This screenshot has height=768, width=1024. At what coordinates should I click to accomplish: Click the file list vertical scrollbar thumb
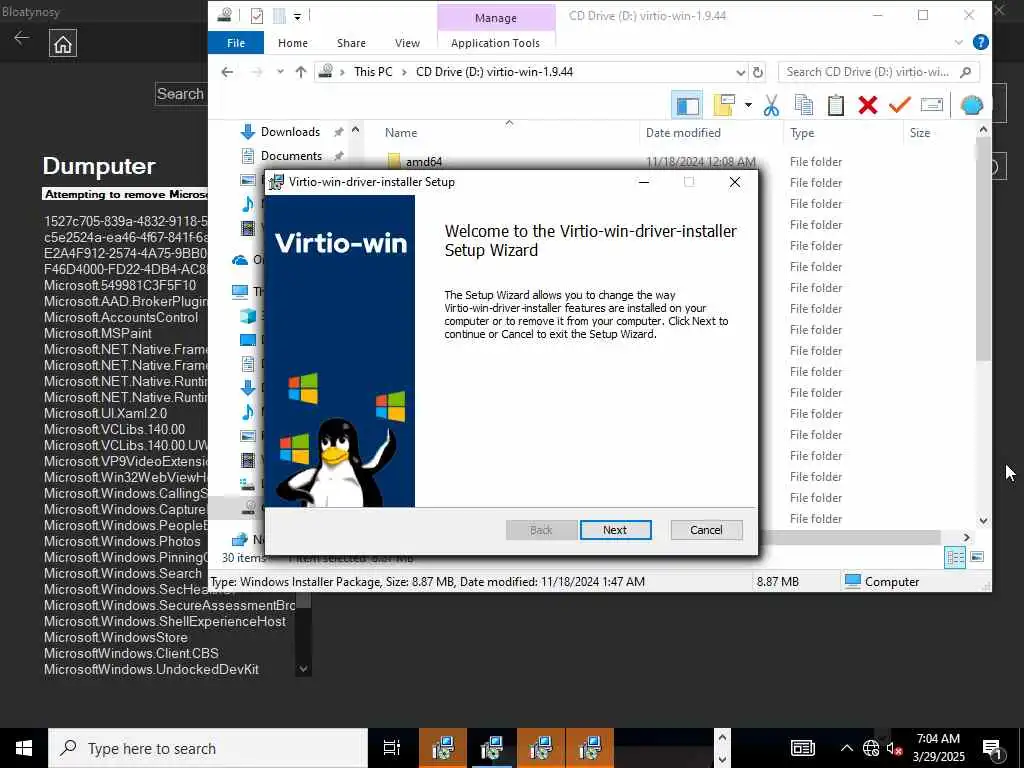pyautogui.click(x=984, y=249)
